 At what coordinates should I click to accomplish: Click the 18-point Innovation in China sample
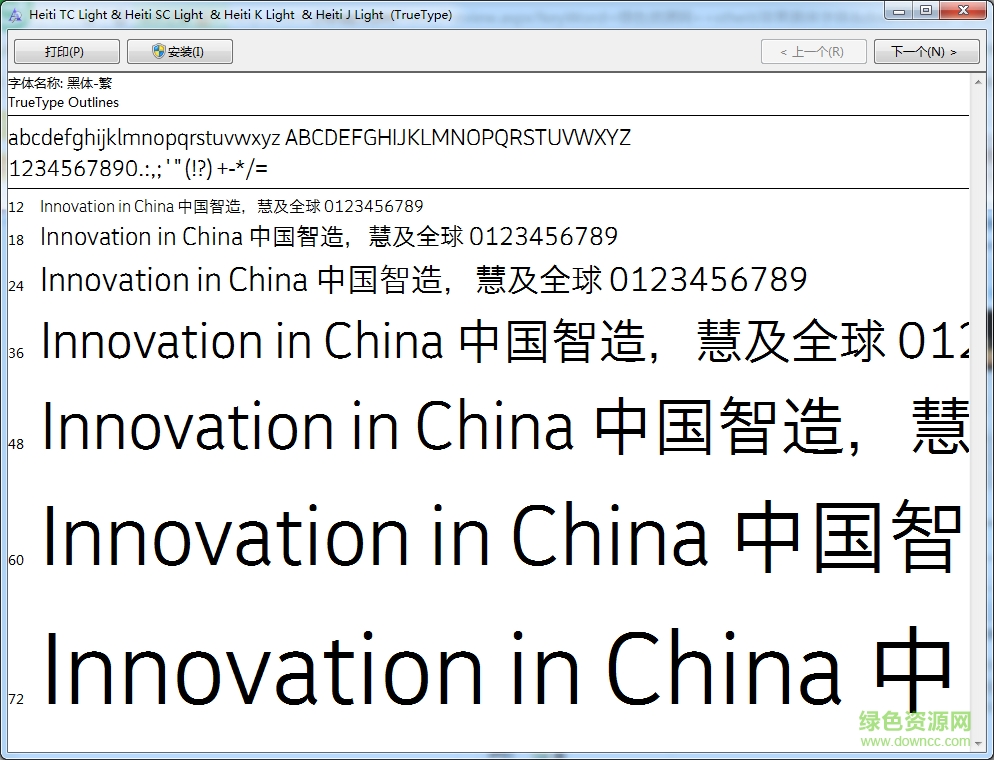[x=329, y=236]
